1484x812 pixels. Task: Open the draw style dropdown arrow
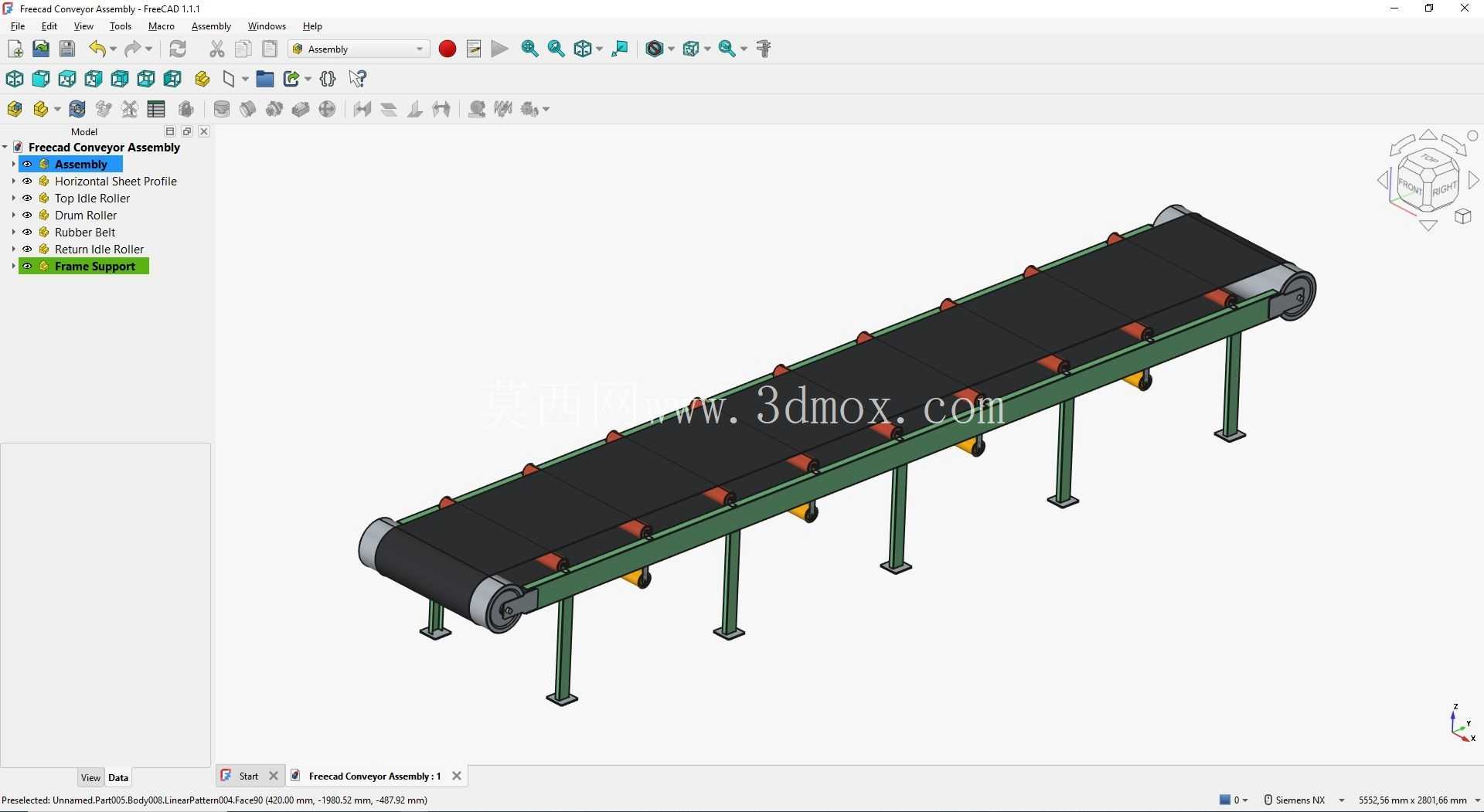671,49
